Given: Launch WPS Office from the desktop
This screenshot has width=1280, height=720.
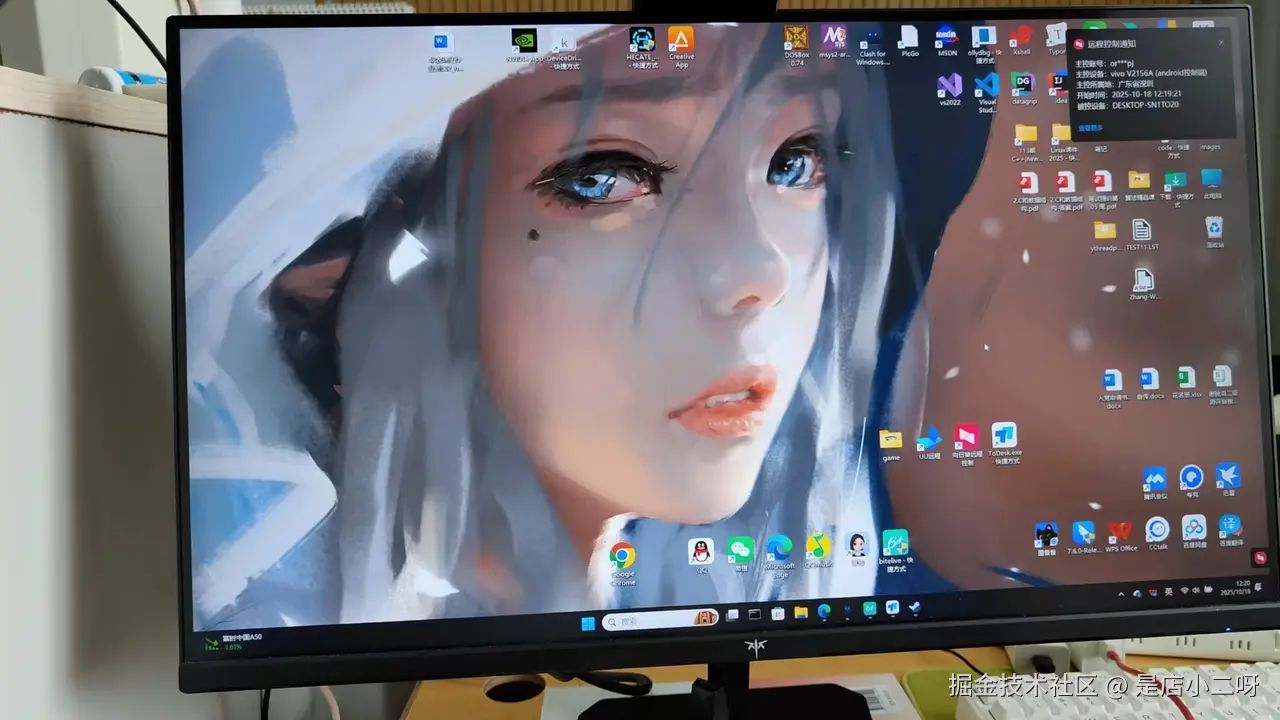Looking at the screenshot, I should (x=1118, y=531).
